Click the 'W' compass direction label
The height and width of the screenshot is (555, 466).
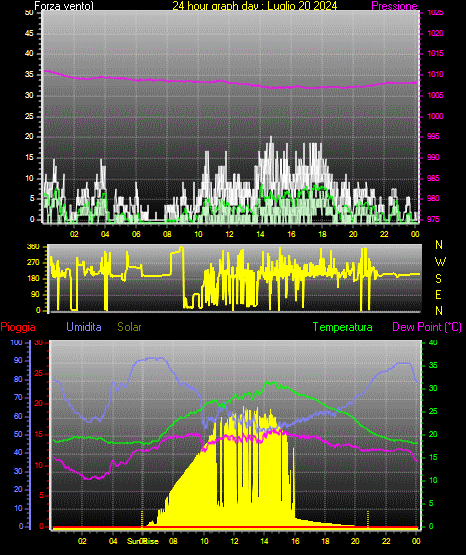point(440,262)
